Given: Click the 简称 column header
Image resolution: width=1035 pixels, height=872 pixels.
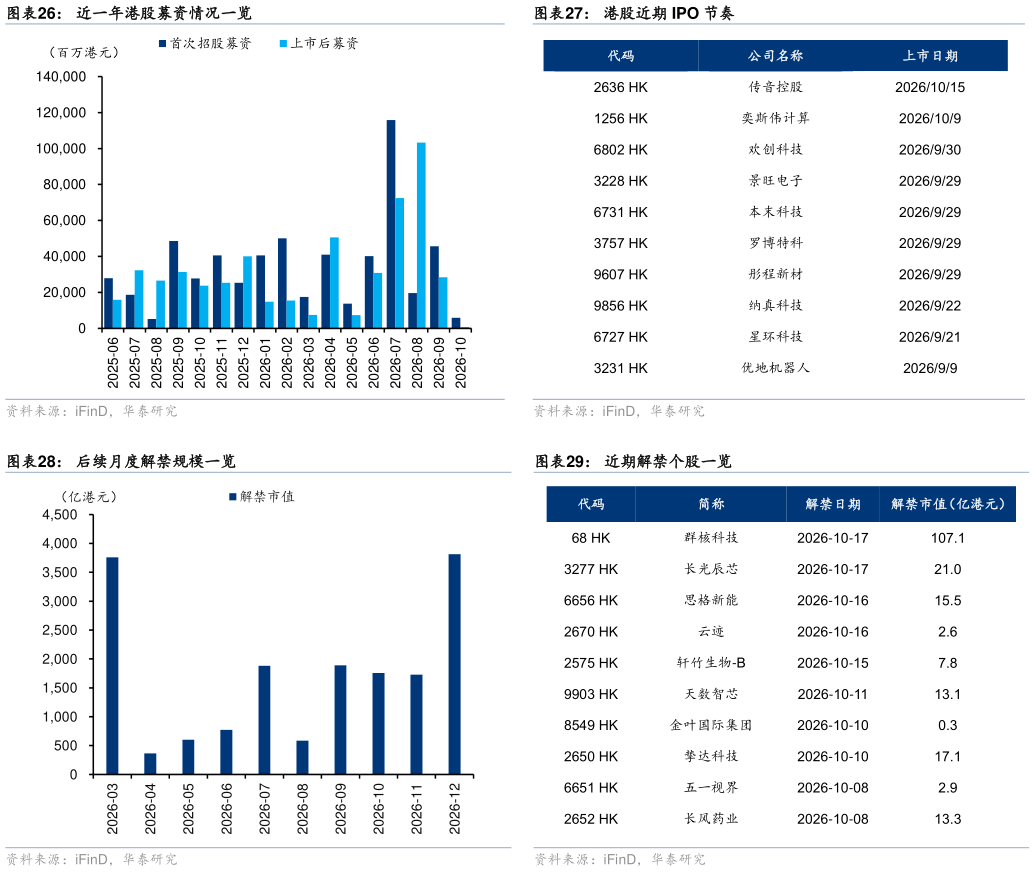Looking at the screenshot, I should pos(711,504).
